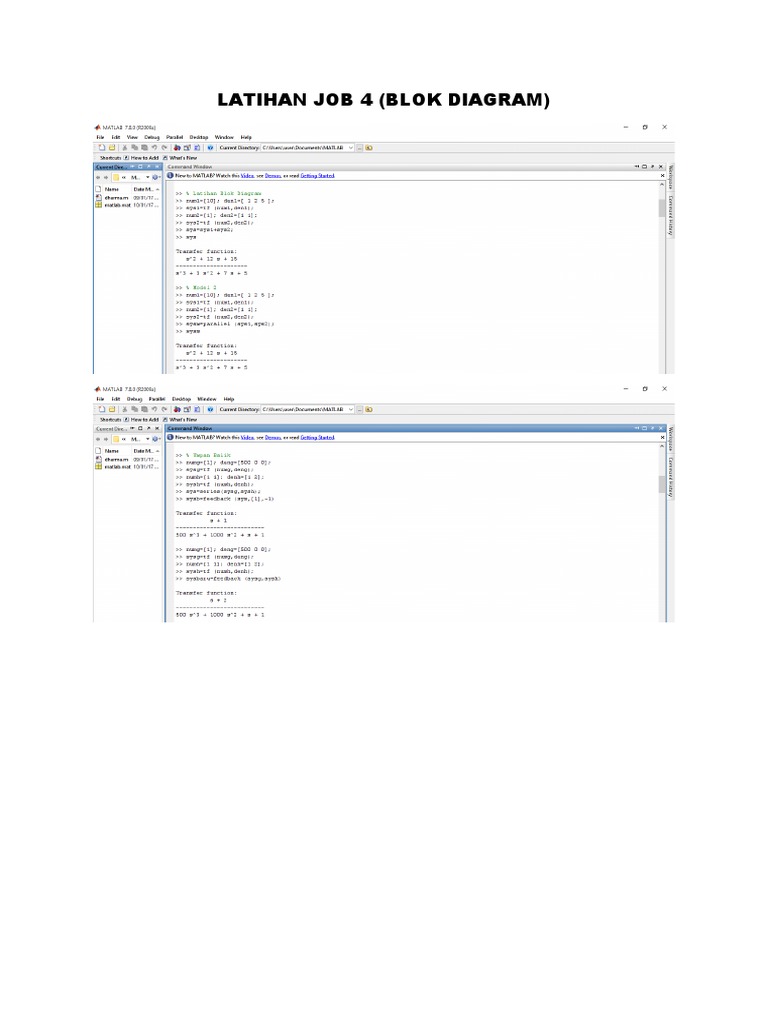768x1024 pixels.
Task: Open Command History side tab in Latihan Blok Diagram window
Action: coord(671,216)
